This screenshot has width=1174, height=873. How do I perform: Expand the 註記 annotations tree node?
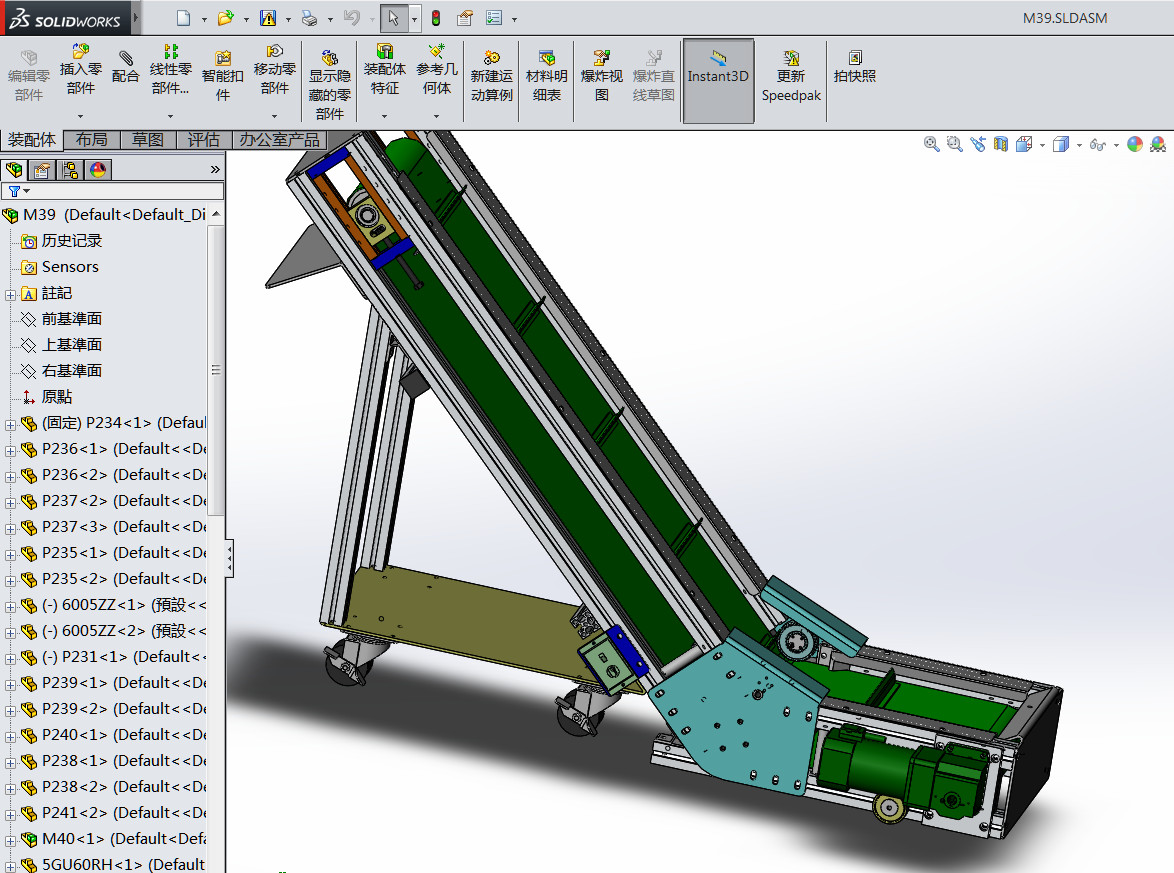pos(11,294)
